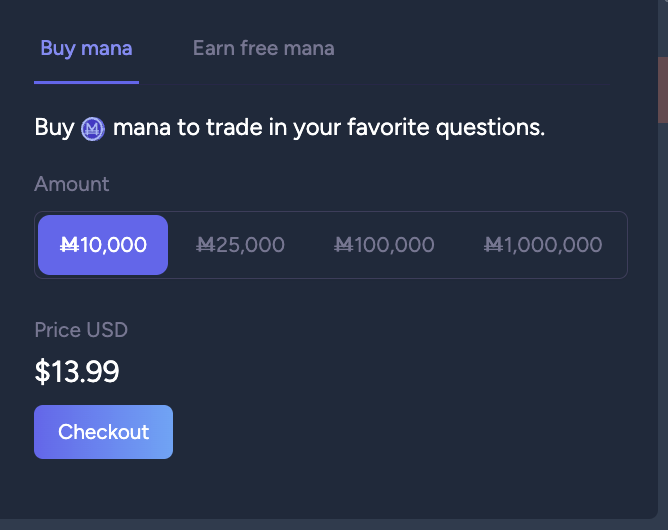Click the mana symbol before 10,000
This screenshot has height=530, width=668.
pyautogui.click(x=69, y=245)
